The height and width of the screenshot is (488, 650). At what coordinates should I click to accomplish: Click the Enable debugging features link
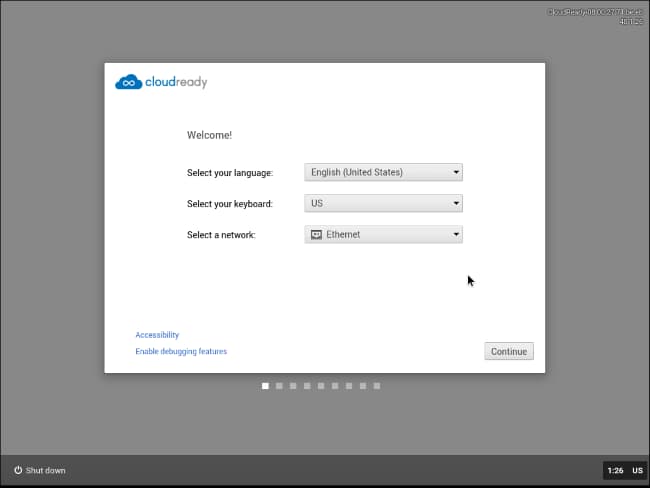point(181,352)
